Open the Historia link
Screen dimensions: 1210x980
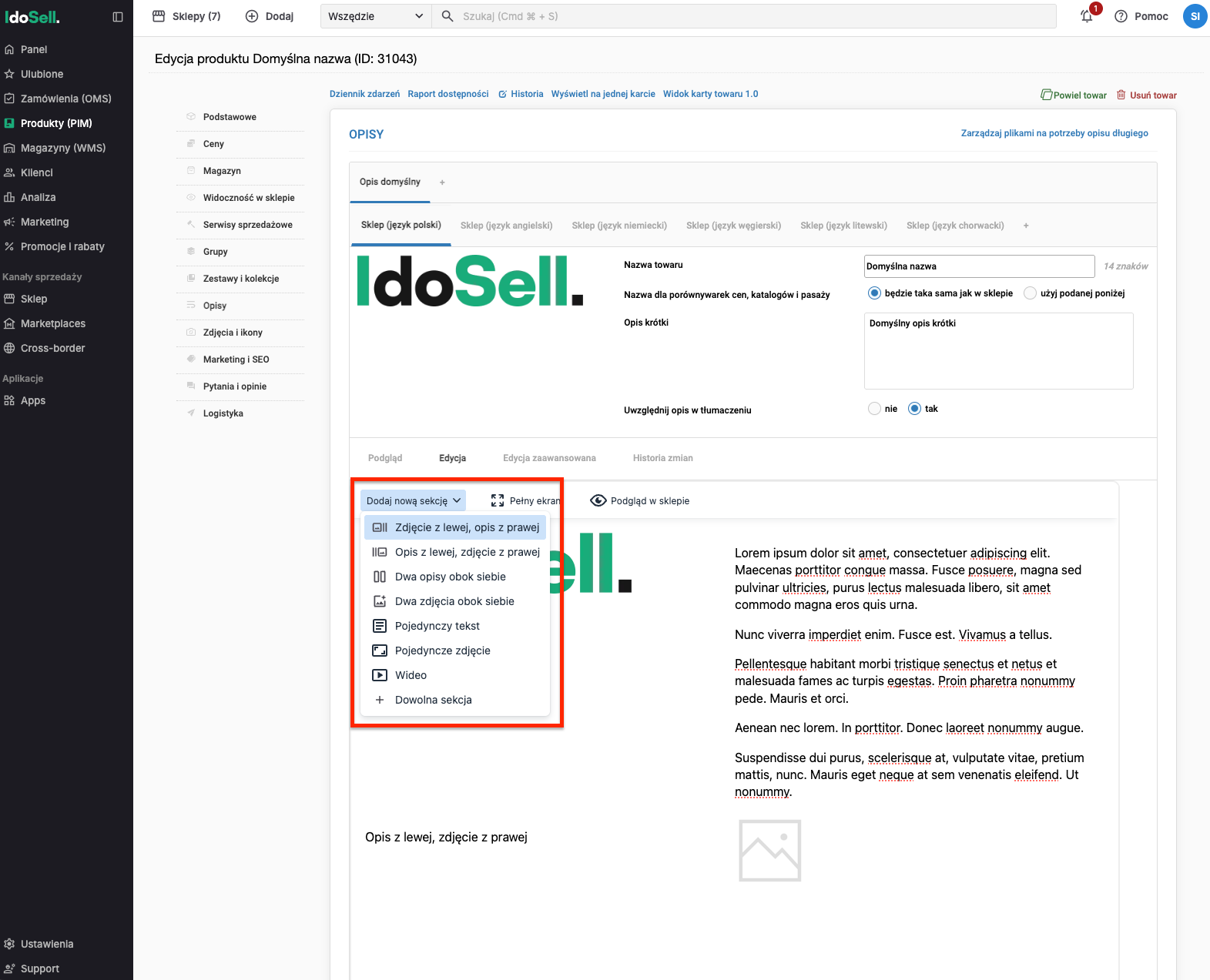tap(521, 94)
